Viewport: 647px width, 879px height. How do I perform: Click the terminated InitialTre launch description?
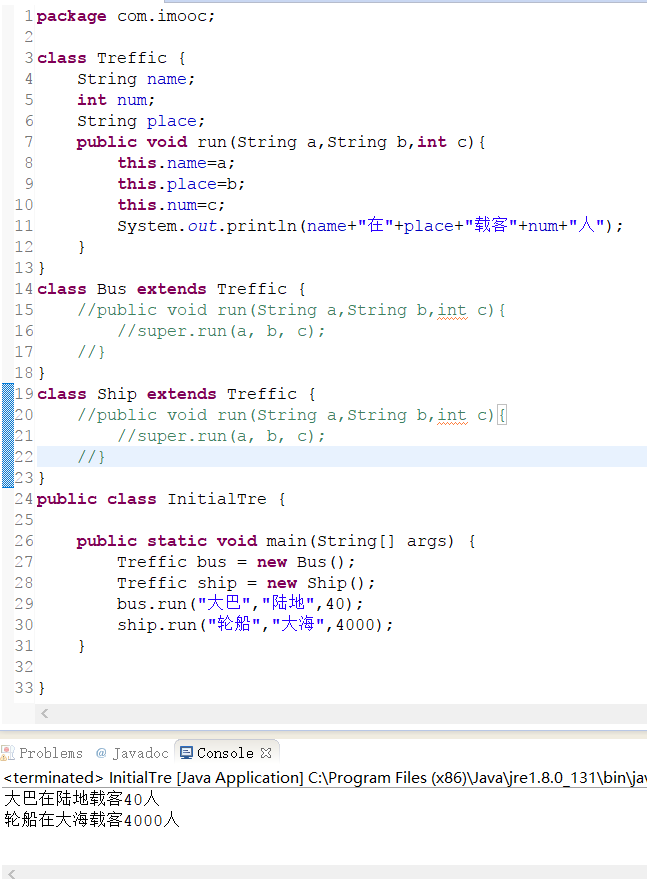(325, 778)
